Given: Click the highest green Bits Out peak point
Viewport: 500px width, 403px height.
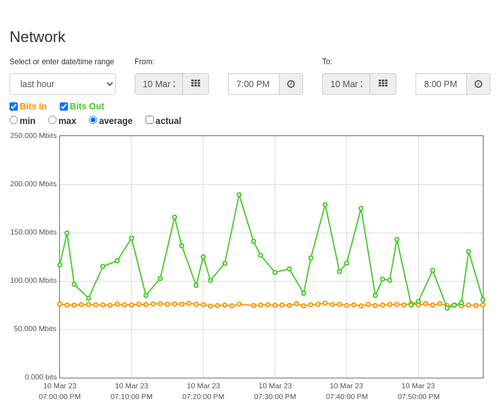Looking at the screenshot, I should tap(239, 195).
